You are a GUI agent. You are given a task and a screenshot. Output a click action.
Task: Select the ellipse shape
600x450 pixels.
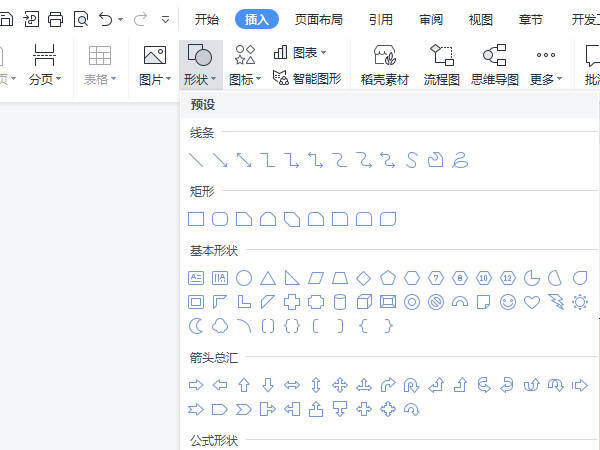tap(244, 278)
